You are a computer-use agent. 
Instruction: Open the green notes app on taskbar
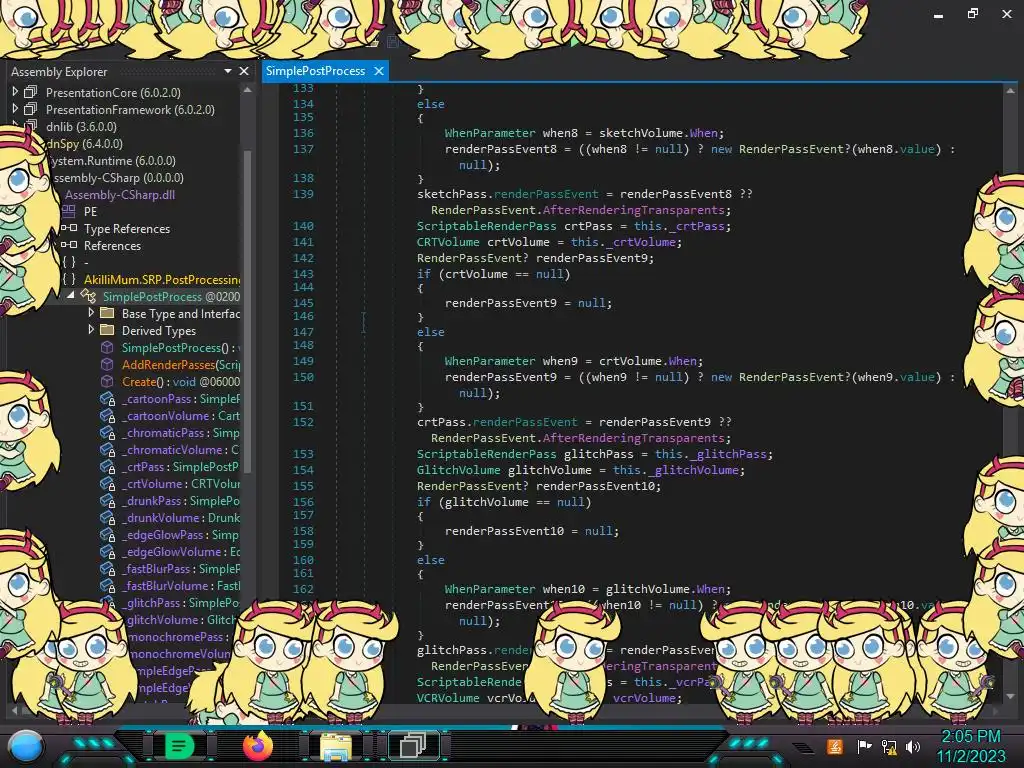coord(180,745)
